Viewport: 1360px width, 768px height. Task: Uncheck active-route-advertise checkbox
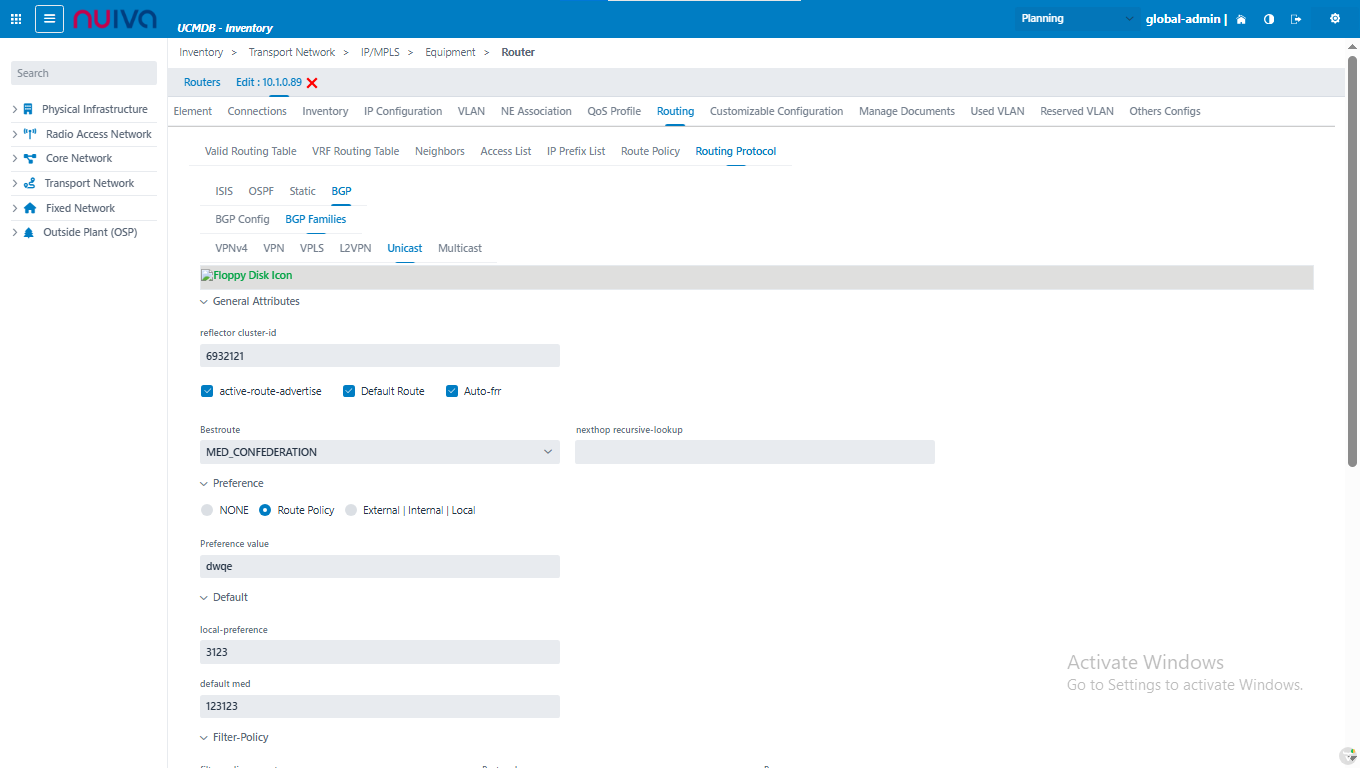point(207,391)
